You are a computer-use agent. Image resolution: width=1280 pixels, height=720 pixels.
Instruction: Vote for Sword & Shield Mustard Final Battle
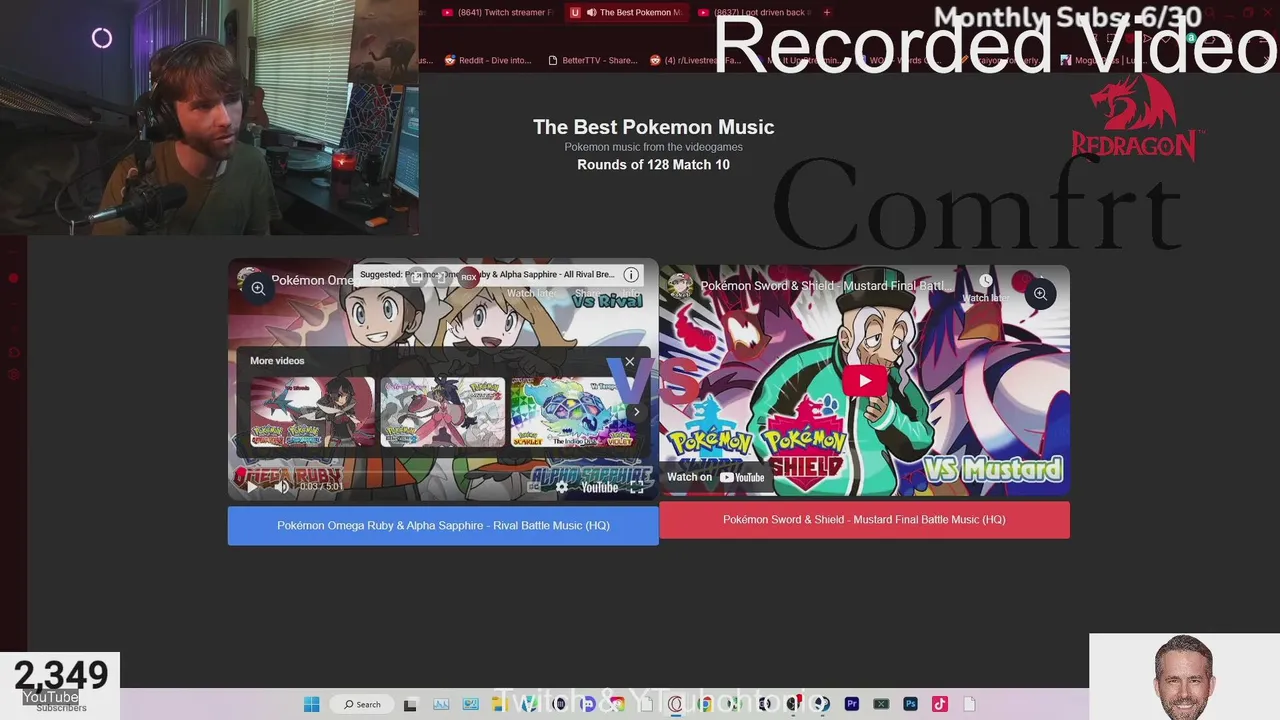(864, 519)
